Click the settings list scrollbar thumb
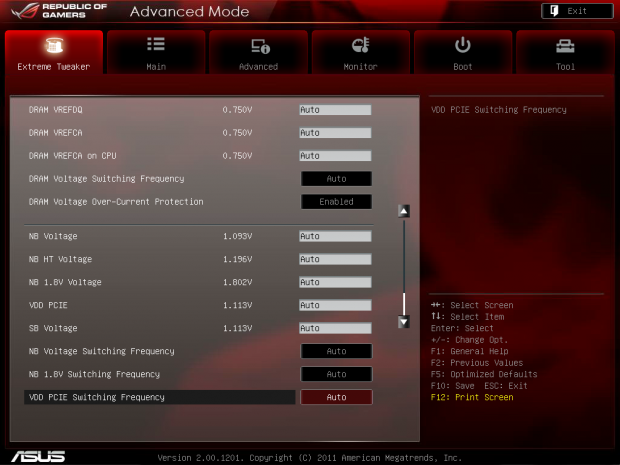 (404, 304)
